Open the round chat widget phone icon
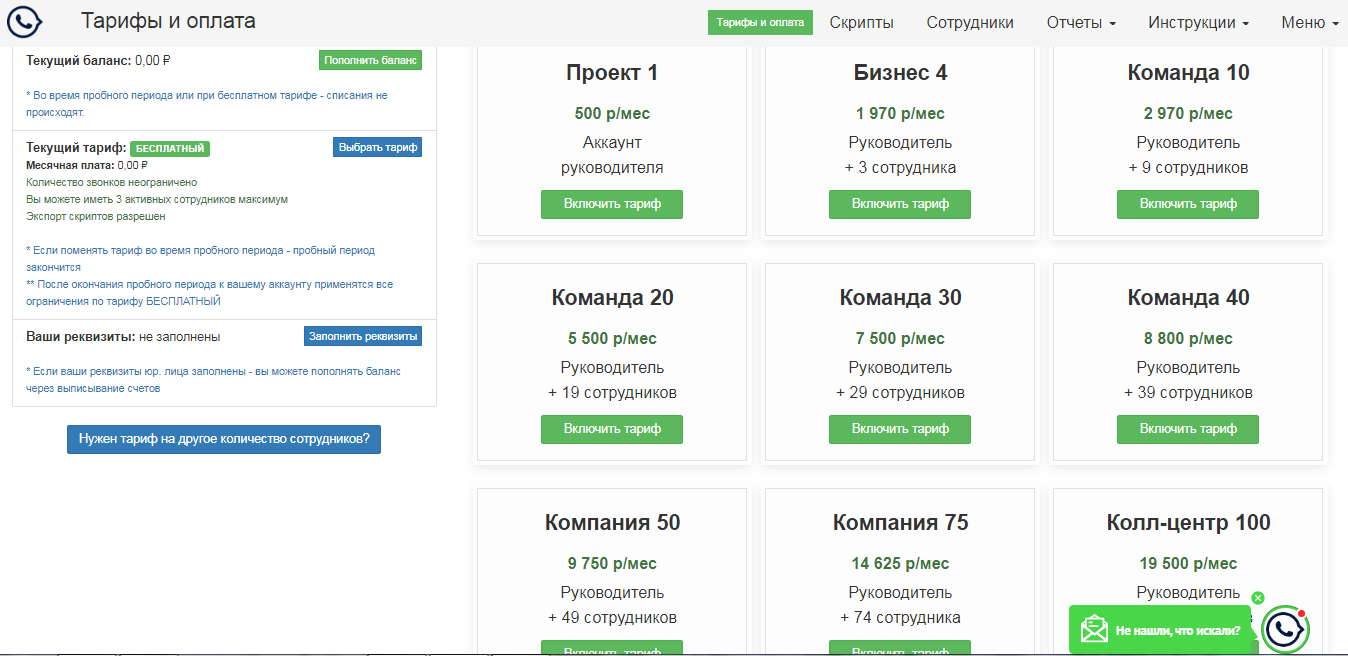Screen dimensions: 1348x656 point(1284,630)
